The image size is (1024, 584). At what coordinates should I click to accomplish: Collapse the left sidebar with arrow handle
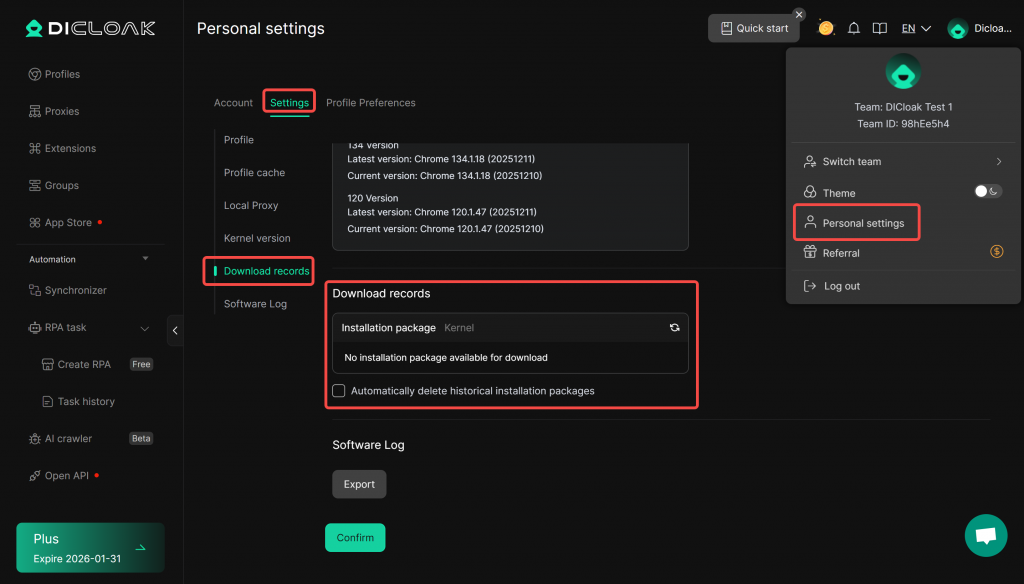click(175, 330)
